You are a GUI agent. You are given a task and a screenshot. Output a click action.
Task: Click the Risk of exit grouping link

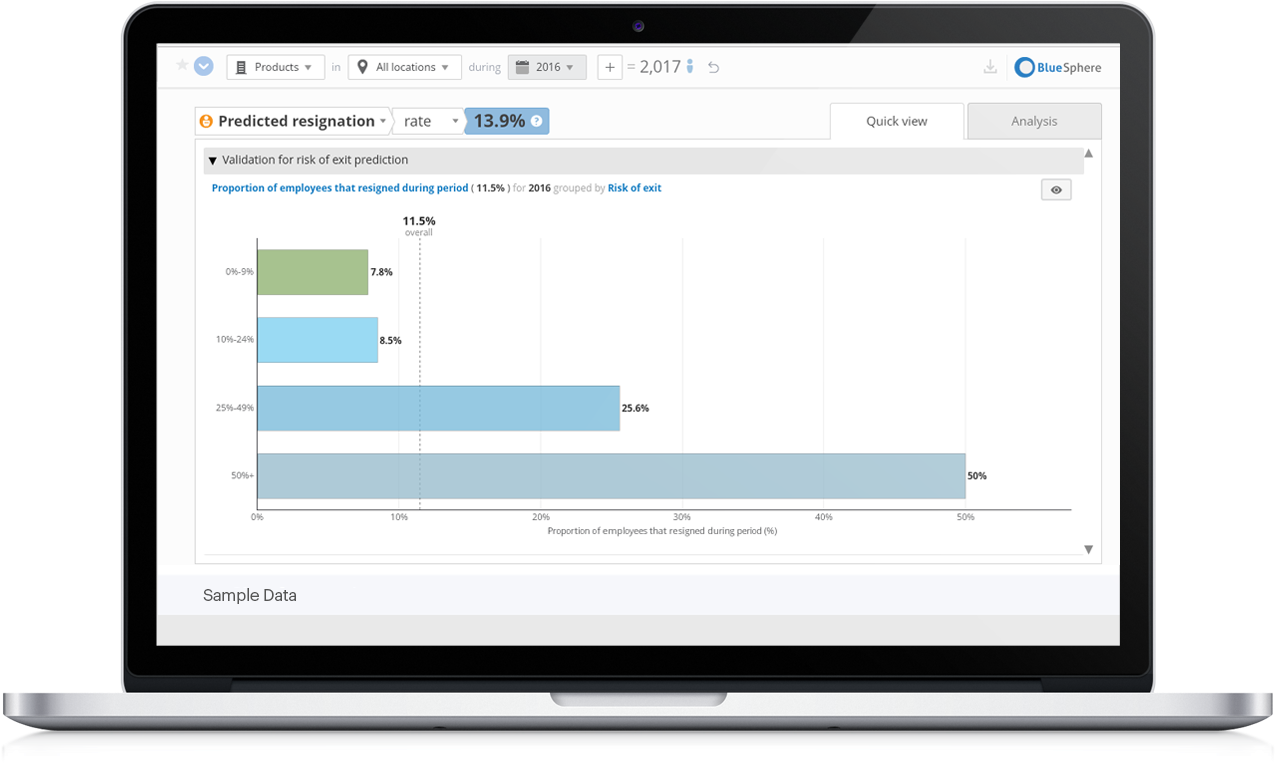click(x=634, y=188)
